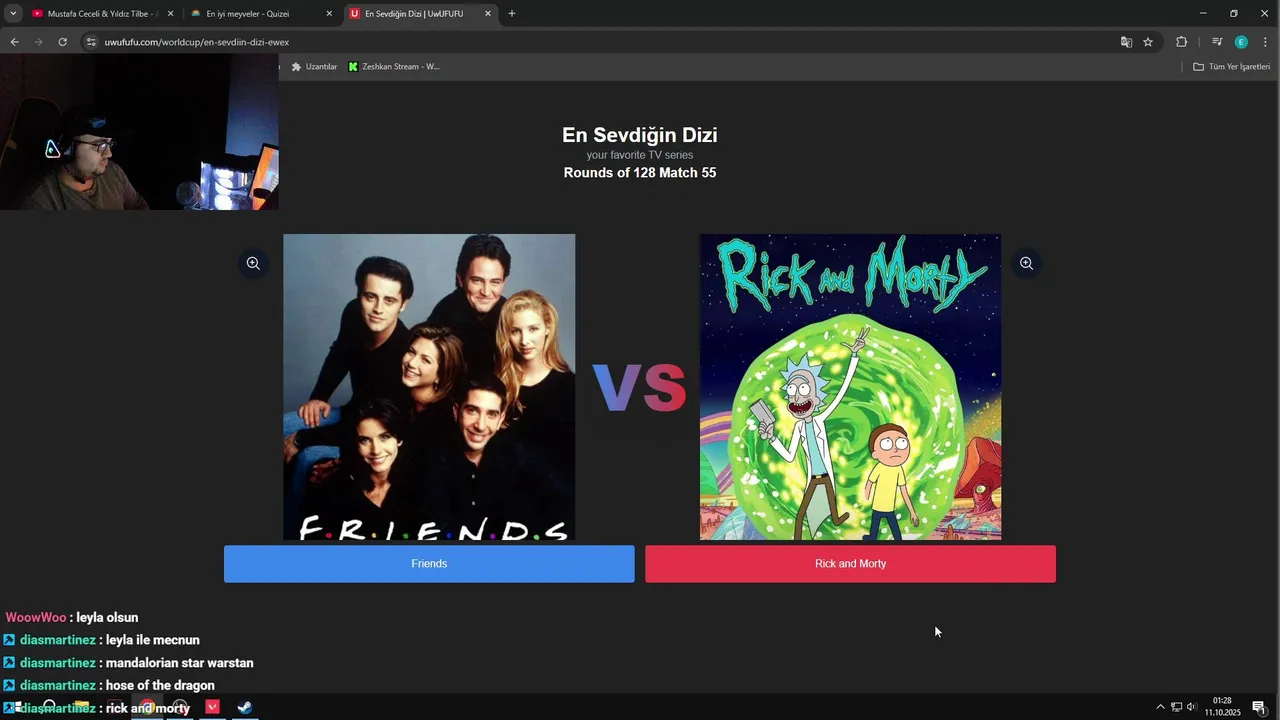Select the En Sevdiğin Dizi UwUFUFU tab
1280x720 pixels.
pos(420,14)
